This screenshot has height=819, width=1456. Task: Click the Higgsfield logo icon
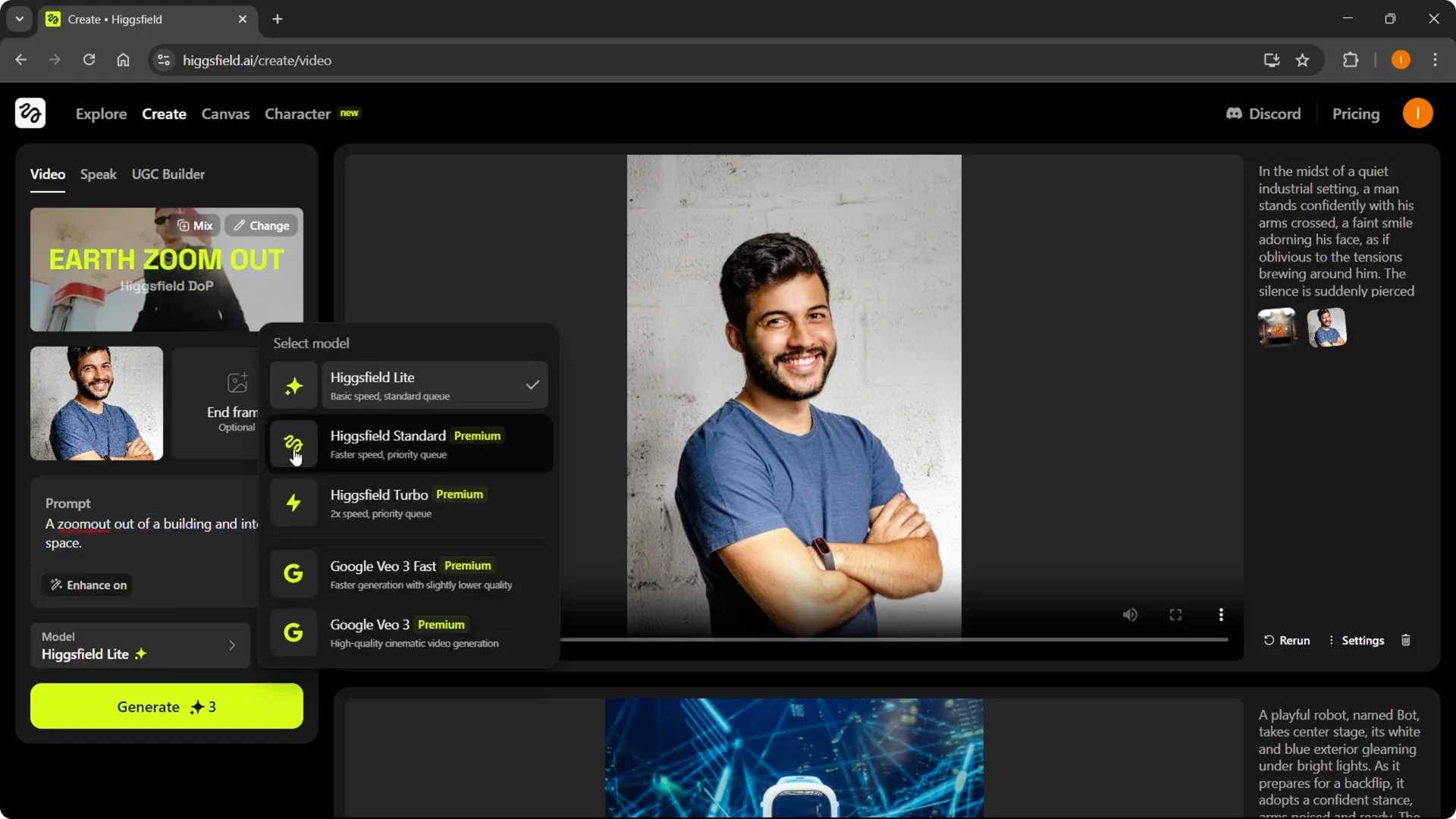[x=30, y=113]
